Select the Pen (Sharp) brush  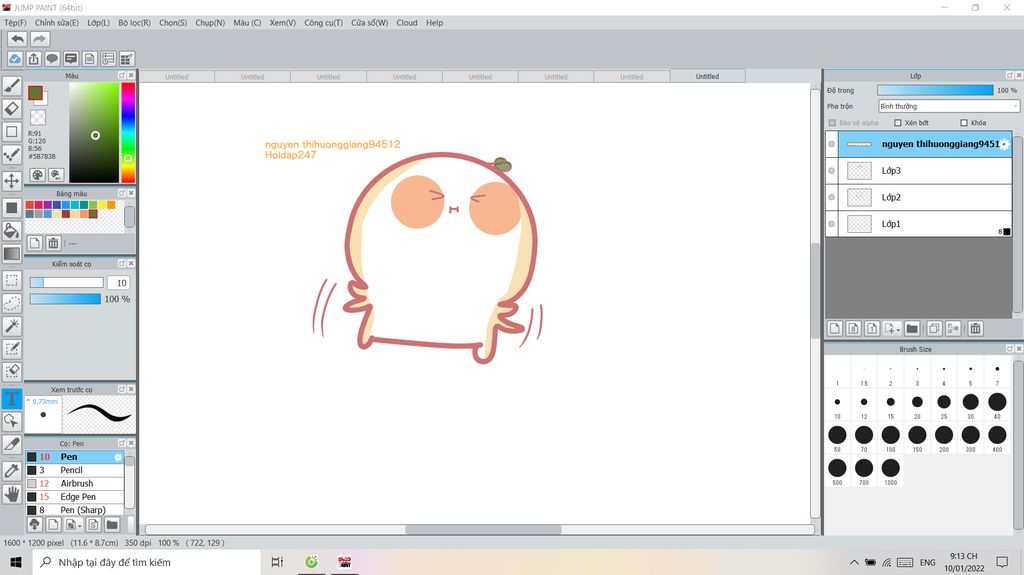click(75, 510)
